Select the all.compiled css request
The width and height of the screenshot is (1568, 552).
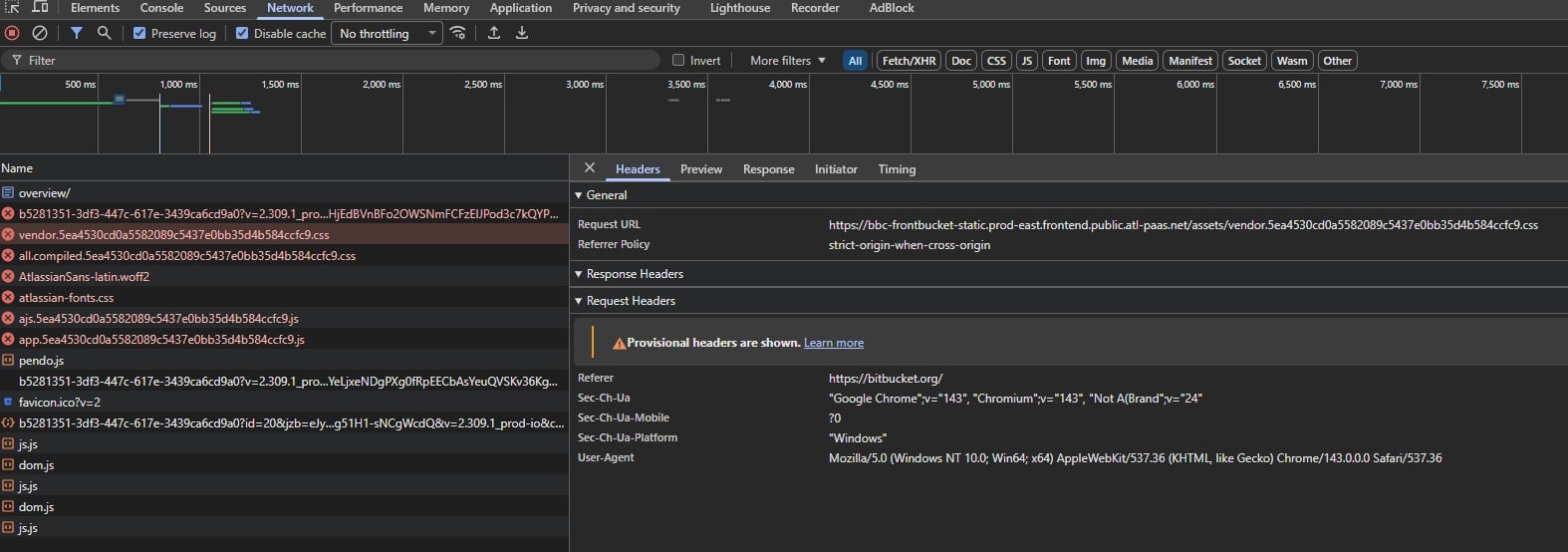284,255
